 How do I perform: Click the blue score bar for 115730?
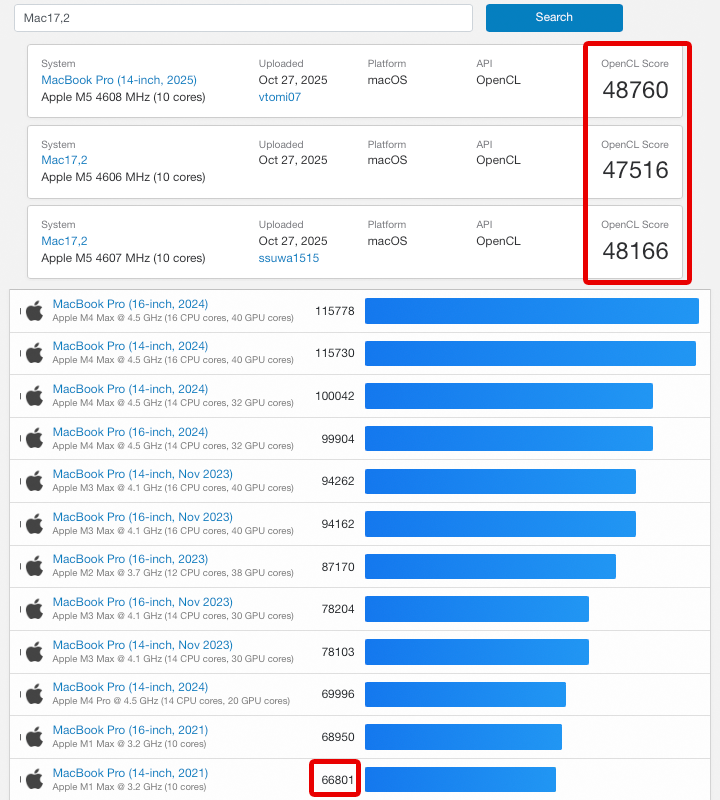point(529,354)
